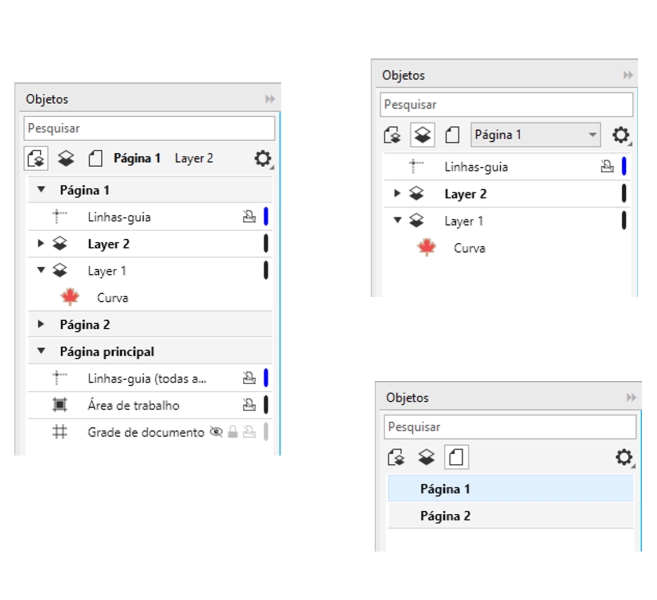657x600 pixels.
Task: Select Página 2 in the pages-only list
Action: click(445, 516)
